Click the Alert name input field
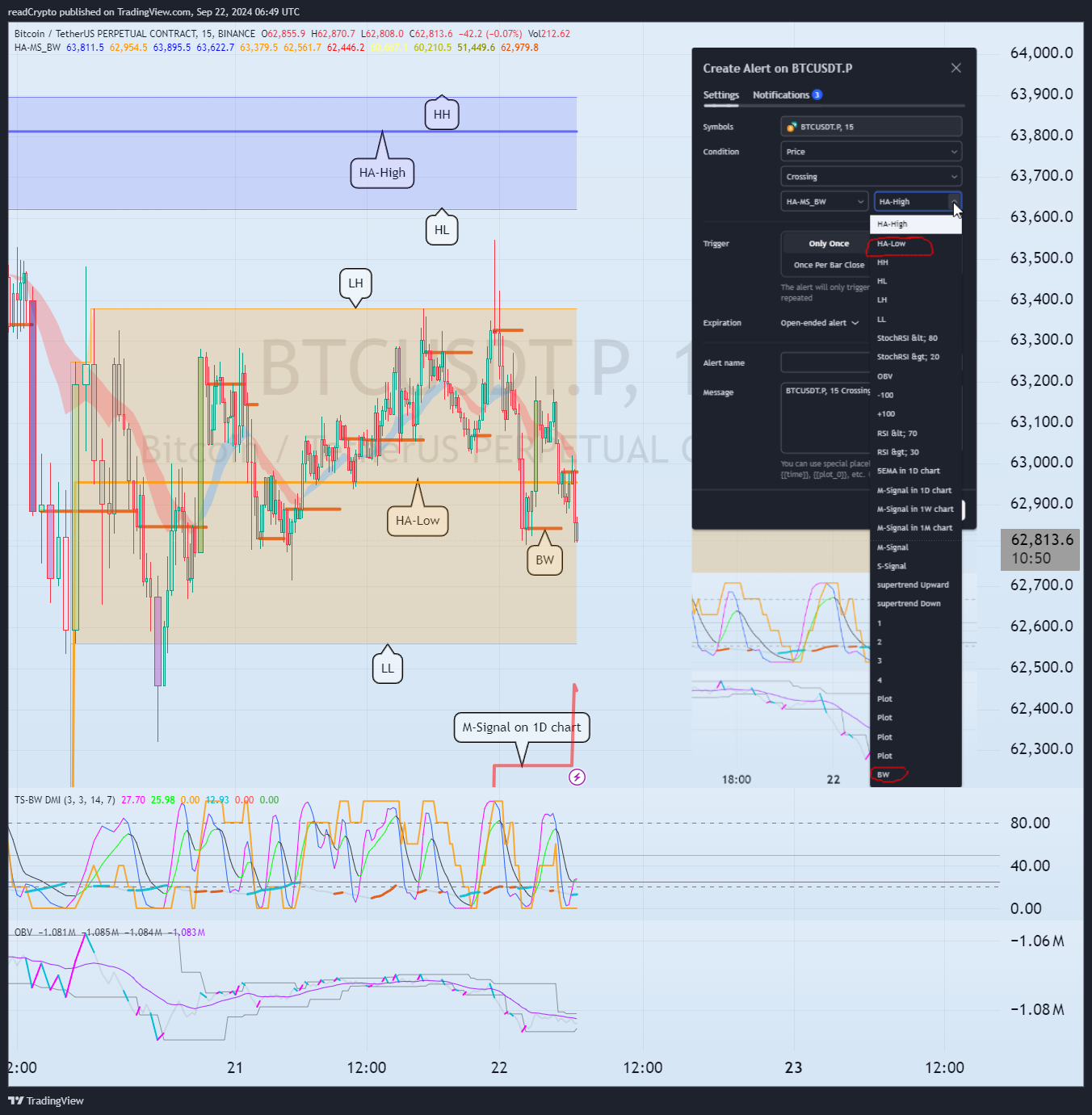The image size is (1092, 1115). click(827, 363)
